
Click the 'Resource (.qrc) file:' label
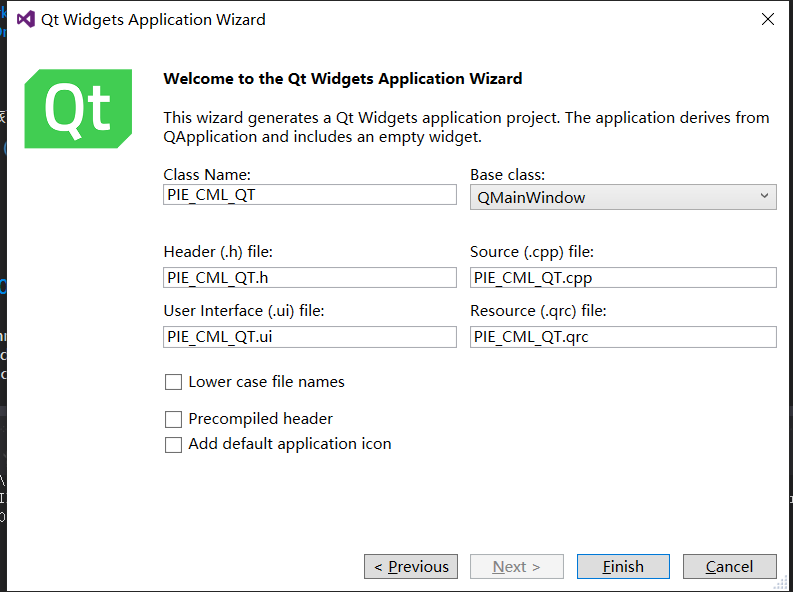click(x=538, y=310)
